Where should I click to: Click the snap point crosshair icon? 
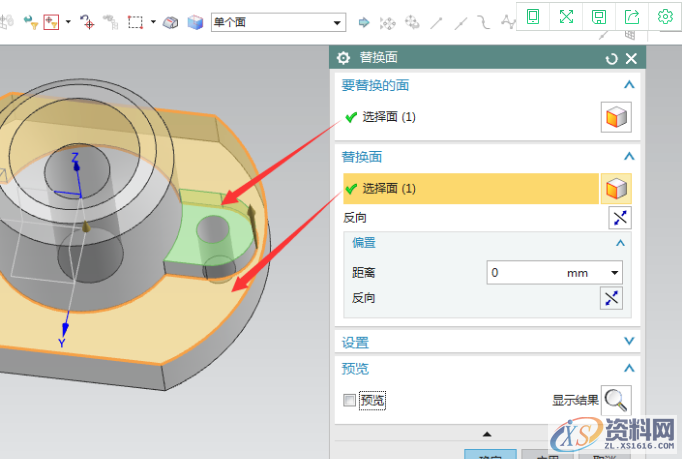(x=87, y=22)
